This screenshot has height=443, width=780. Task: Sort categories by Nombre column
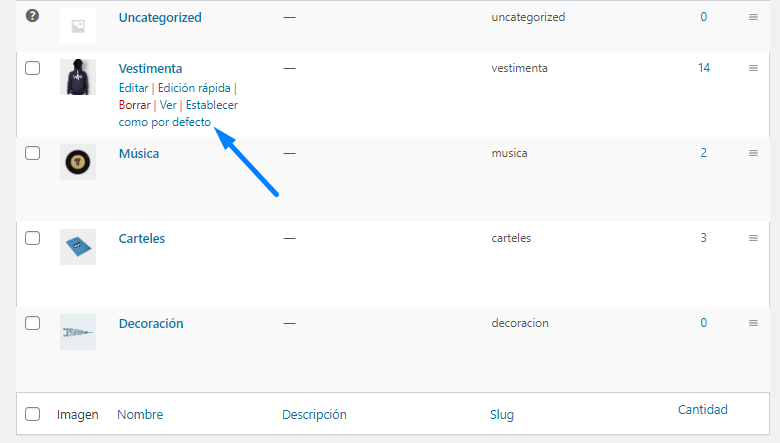[140, 414]
